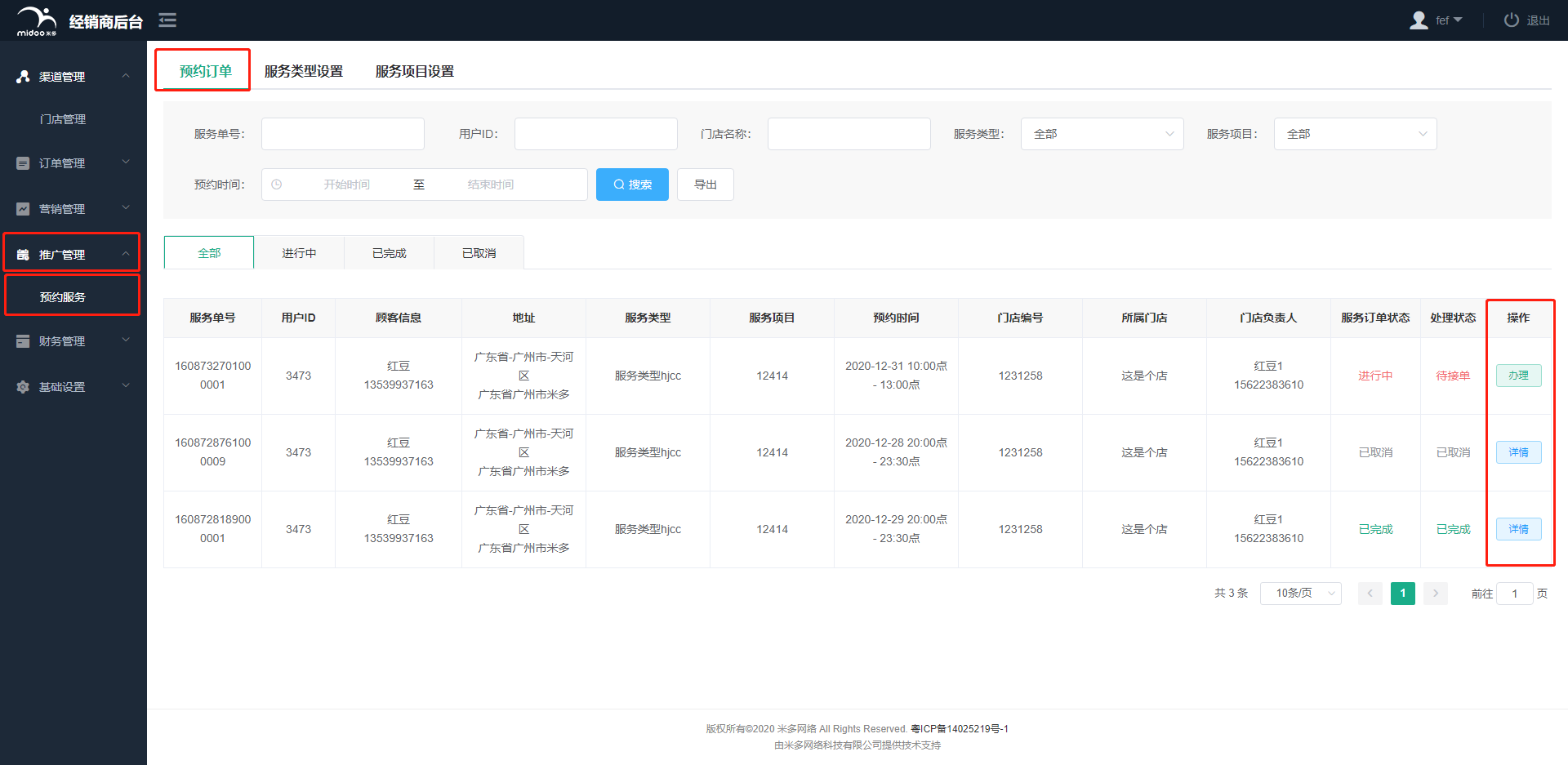The width and height of the screenshot is (1568, 765).
Task: Go to next page arrow
Action: [1435, 594]
